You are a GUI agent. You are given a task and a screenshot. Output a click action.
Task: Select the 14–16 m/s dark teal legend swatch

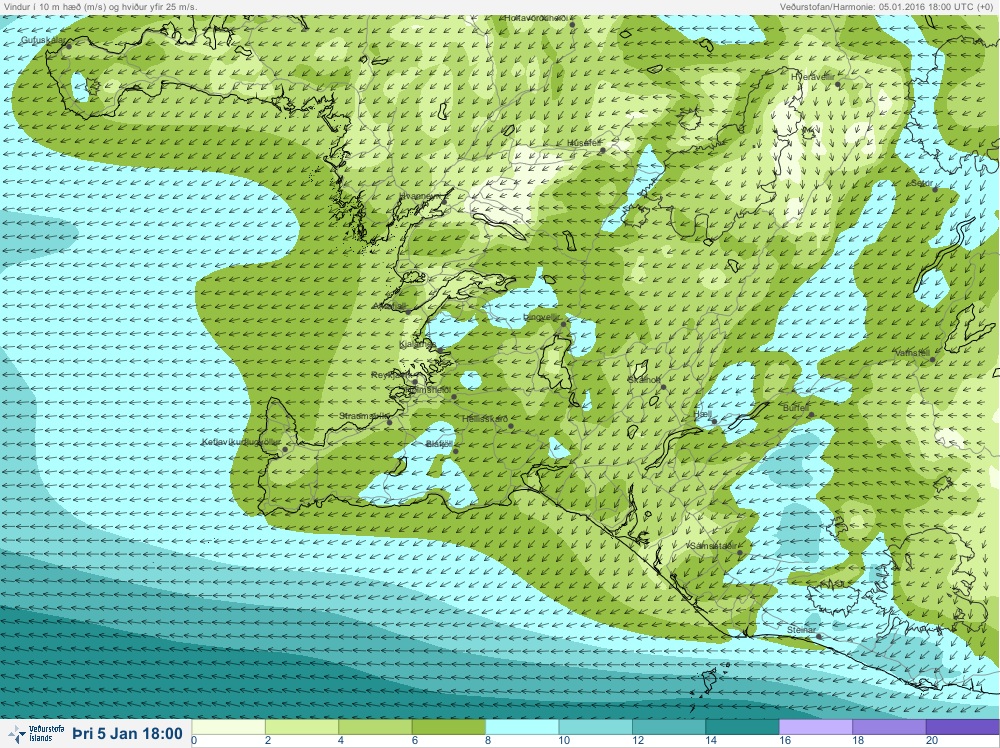pos(742,727)
